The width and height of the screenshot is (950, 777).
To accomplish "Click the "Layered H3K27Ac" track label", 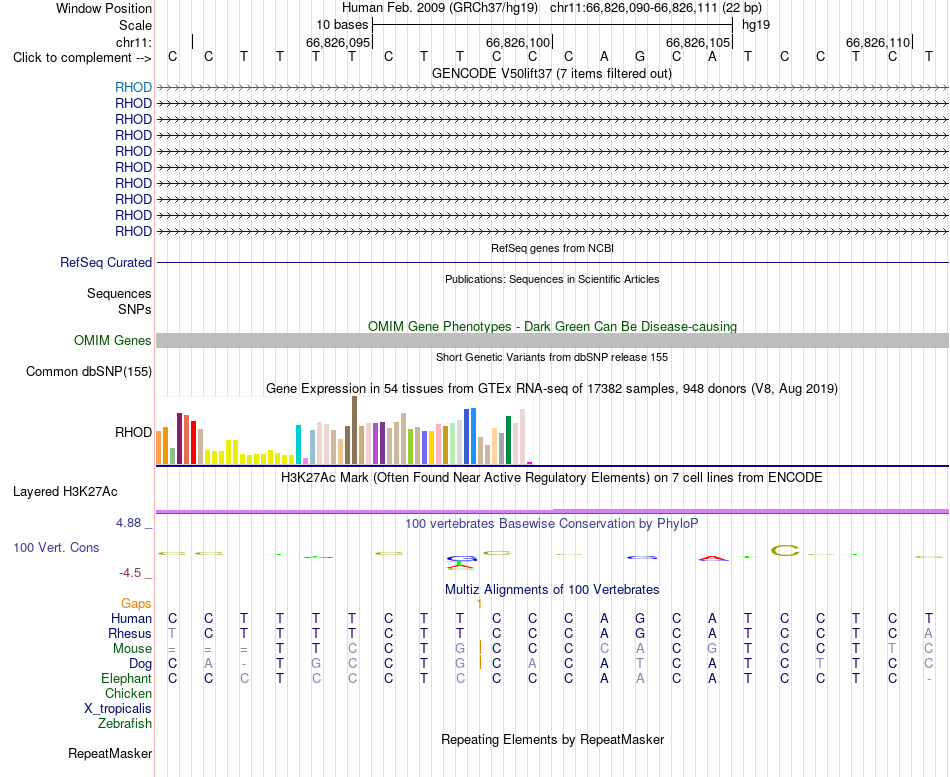I will (65, 492).
